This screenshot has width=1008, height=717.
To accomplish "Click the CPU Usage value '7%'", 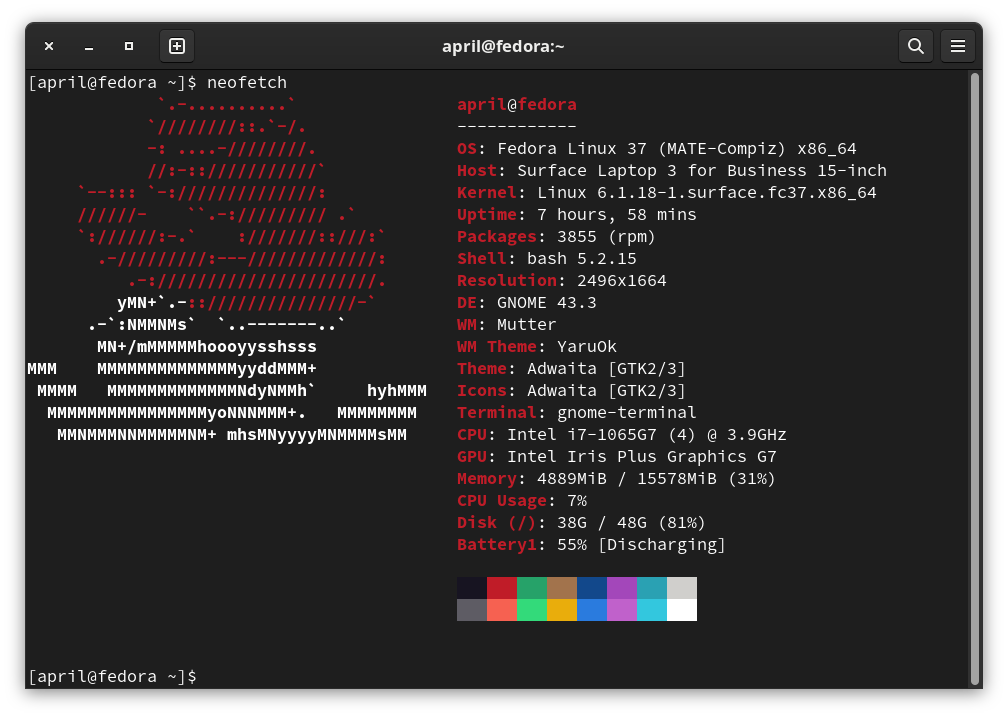I will (x=577, y=500).
